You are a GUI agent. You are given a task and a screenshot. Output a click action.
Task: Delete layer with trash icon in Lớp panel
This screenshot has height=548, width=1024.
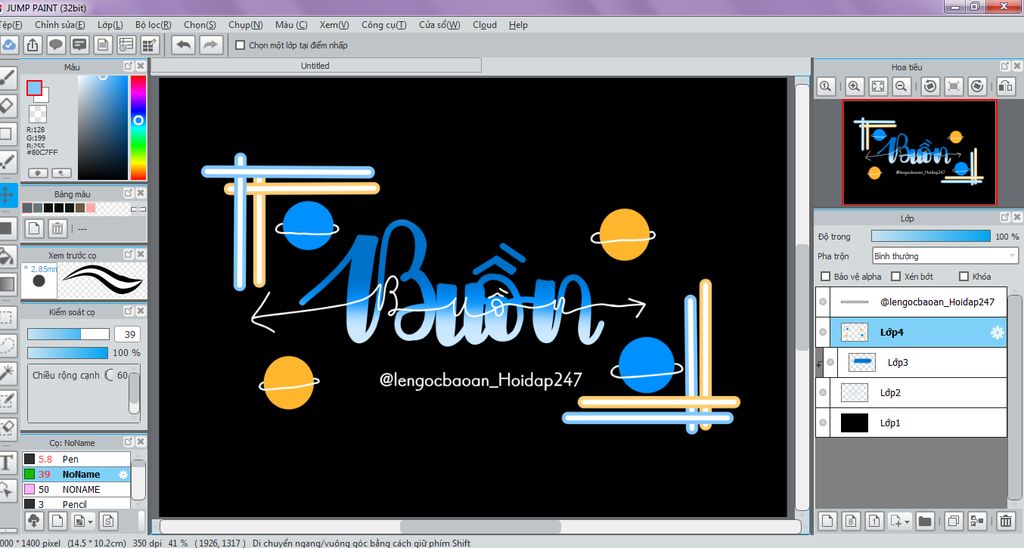pos(1006,521)
